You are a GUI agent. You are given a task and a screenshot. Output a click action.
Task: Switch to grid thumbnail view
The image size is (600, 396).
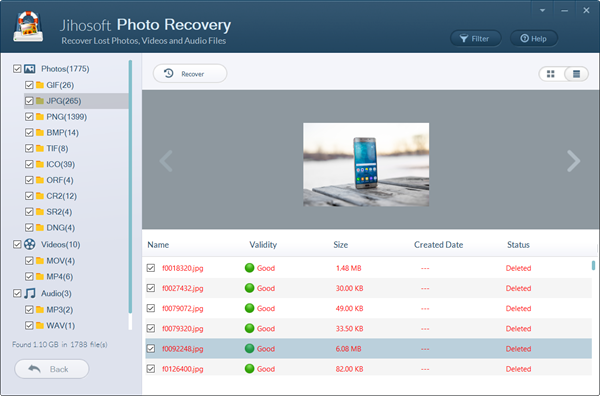point(551,74)
